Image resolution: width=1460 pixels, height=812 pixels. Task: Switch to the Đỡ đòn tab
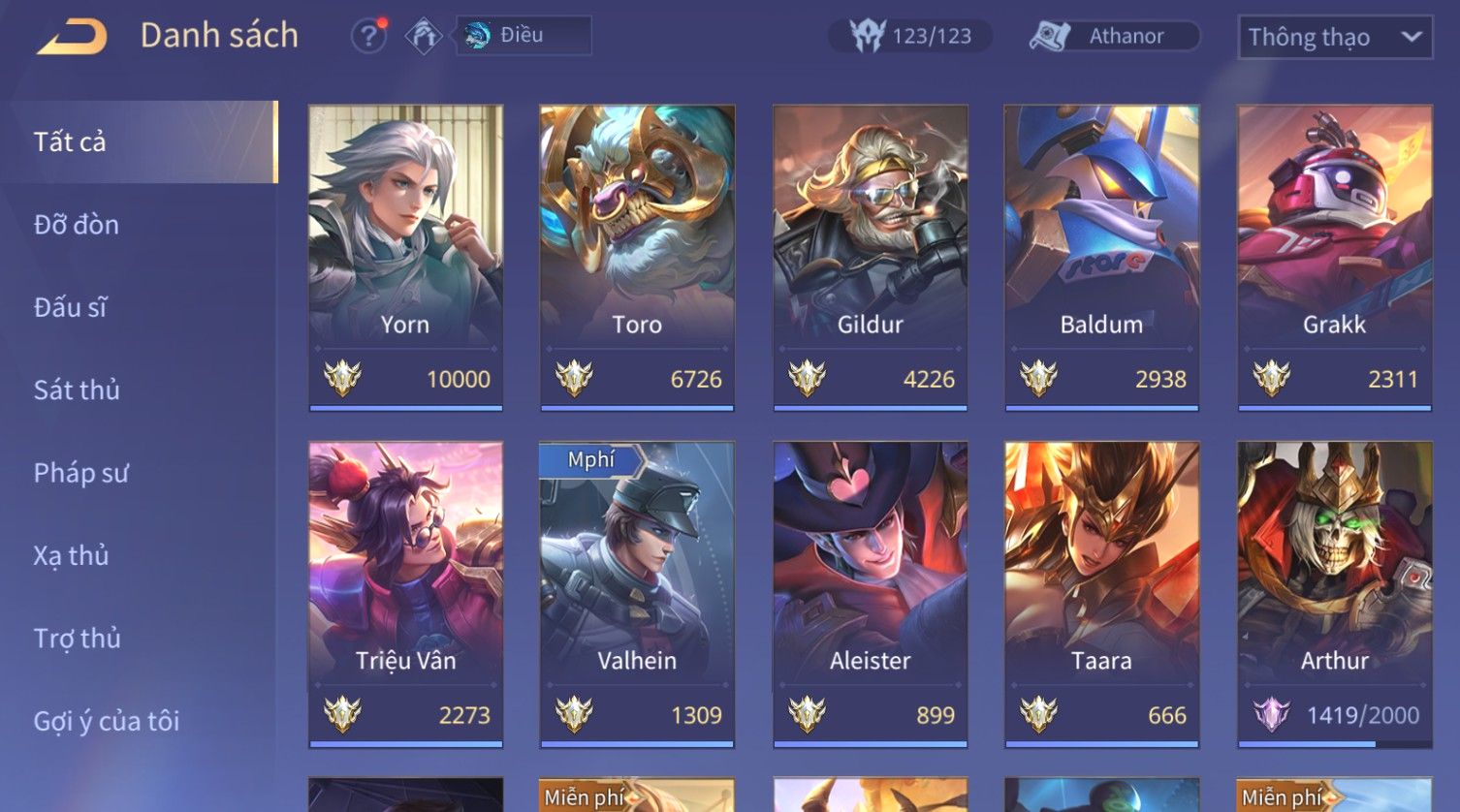tap(139, 225)
